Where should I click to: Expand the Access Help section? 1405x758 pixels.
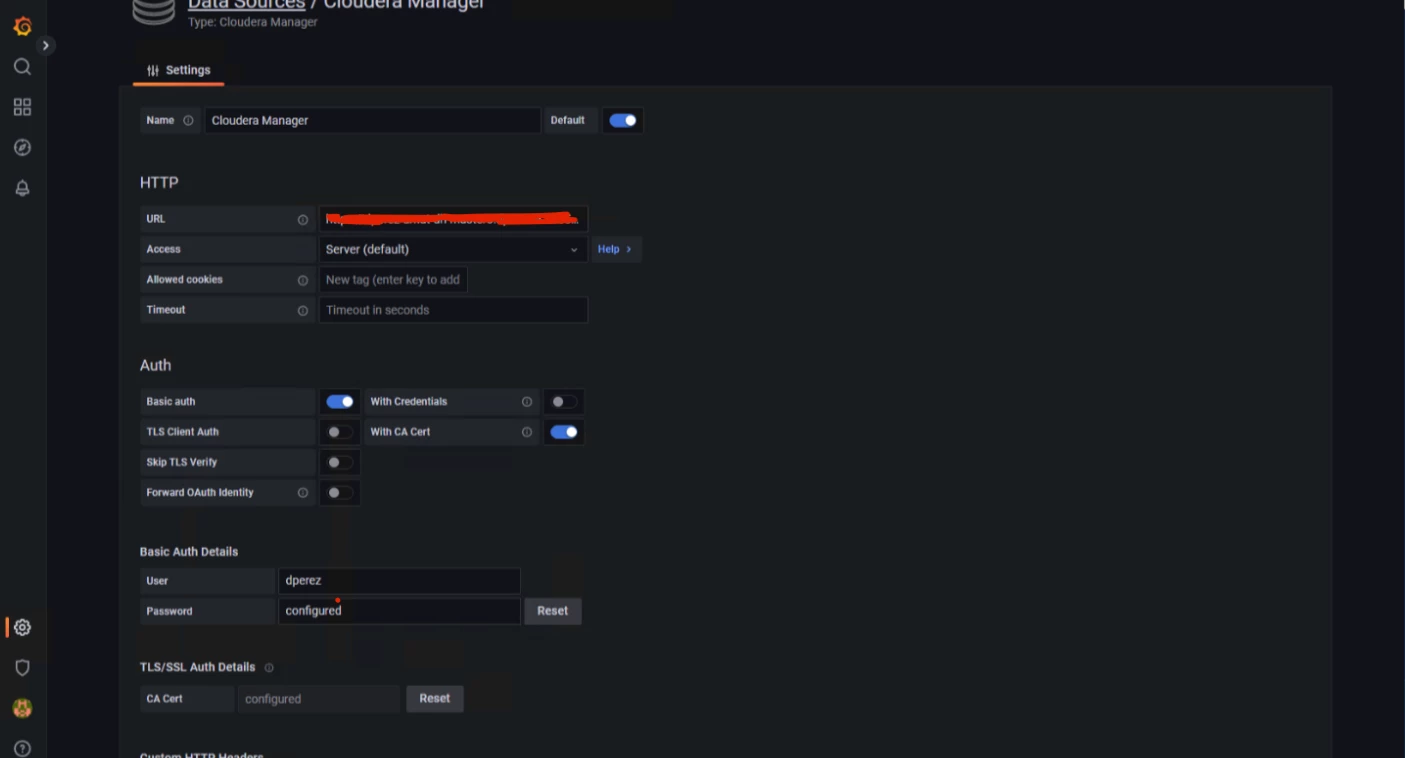pos(615,249)
